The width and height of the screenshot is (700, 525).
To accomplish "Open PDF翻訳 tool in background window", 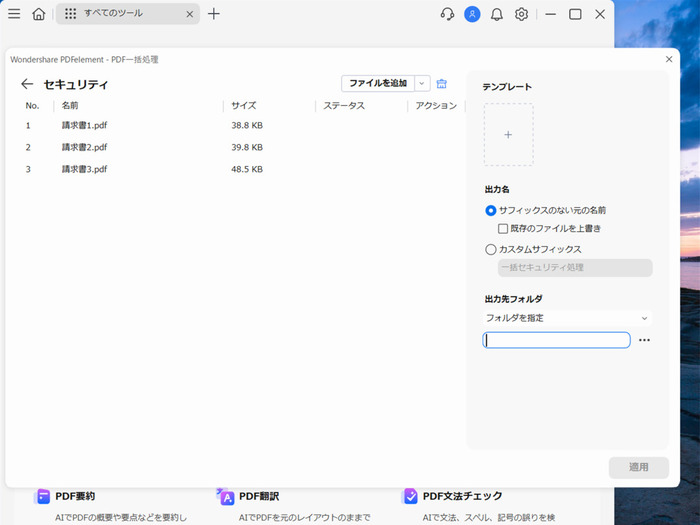I will click(259, 496).
